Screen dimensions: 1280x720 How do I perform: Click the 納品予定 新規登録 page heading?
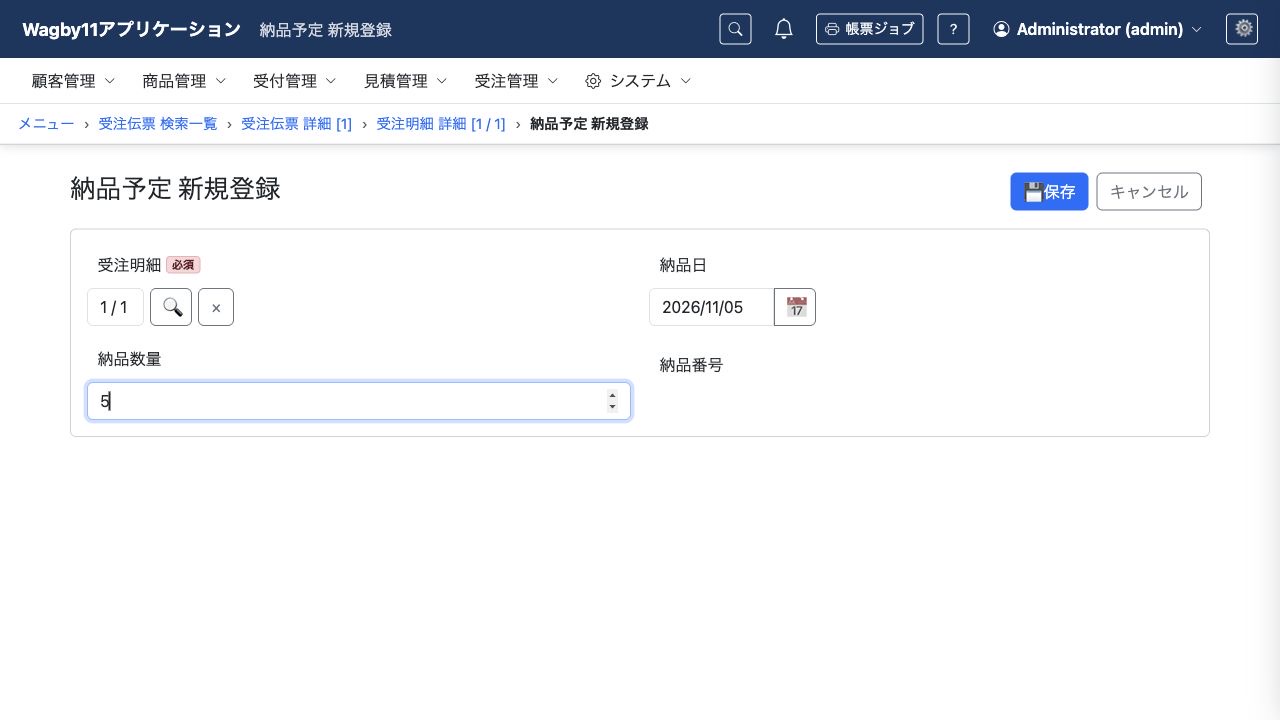(x=175, y=189)
